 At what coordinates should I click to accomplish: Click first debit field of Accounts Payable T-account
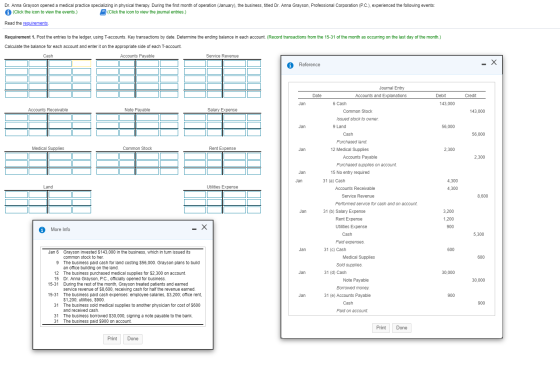click(107, 64)
